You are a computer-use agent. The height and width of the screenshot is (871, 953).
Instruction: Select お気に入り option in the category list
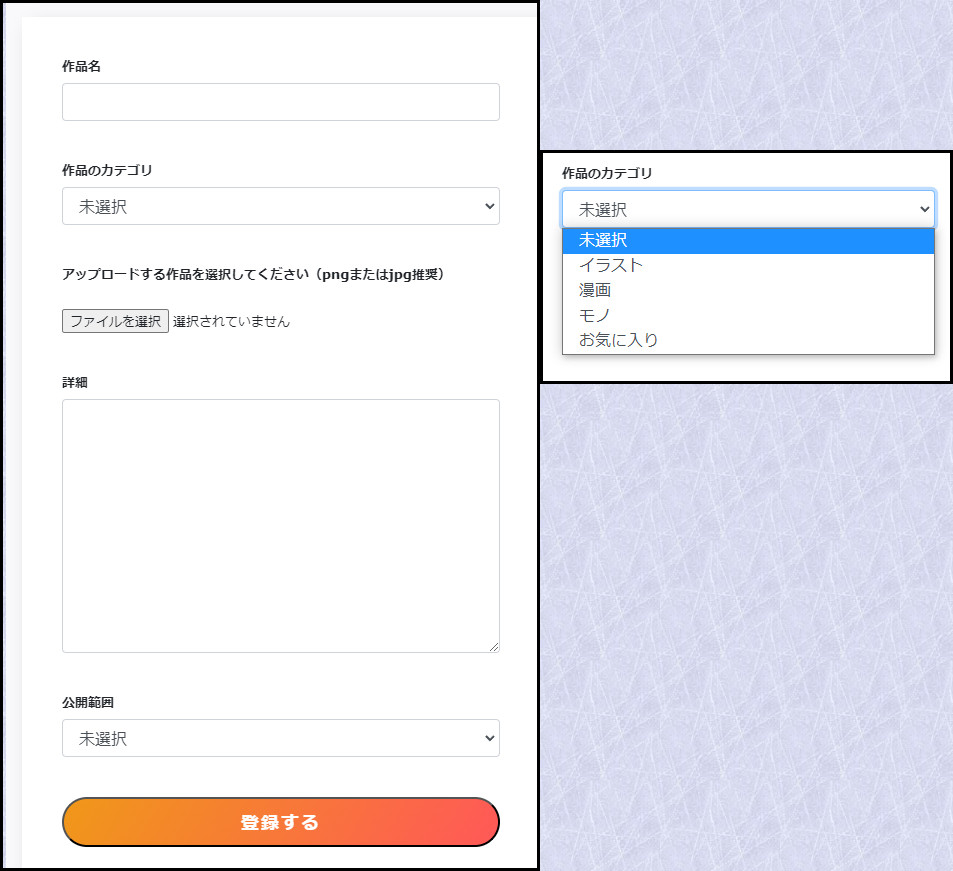748,340
